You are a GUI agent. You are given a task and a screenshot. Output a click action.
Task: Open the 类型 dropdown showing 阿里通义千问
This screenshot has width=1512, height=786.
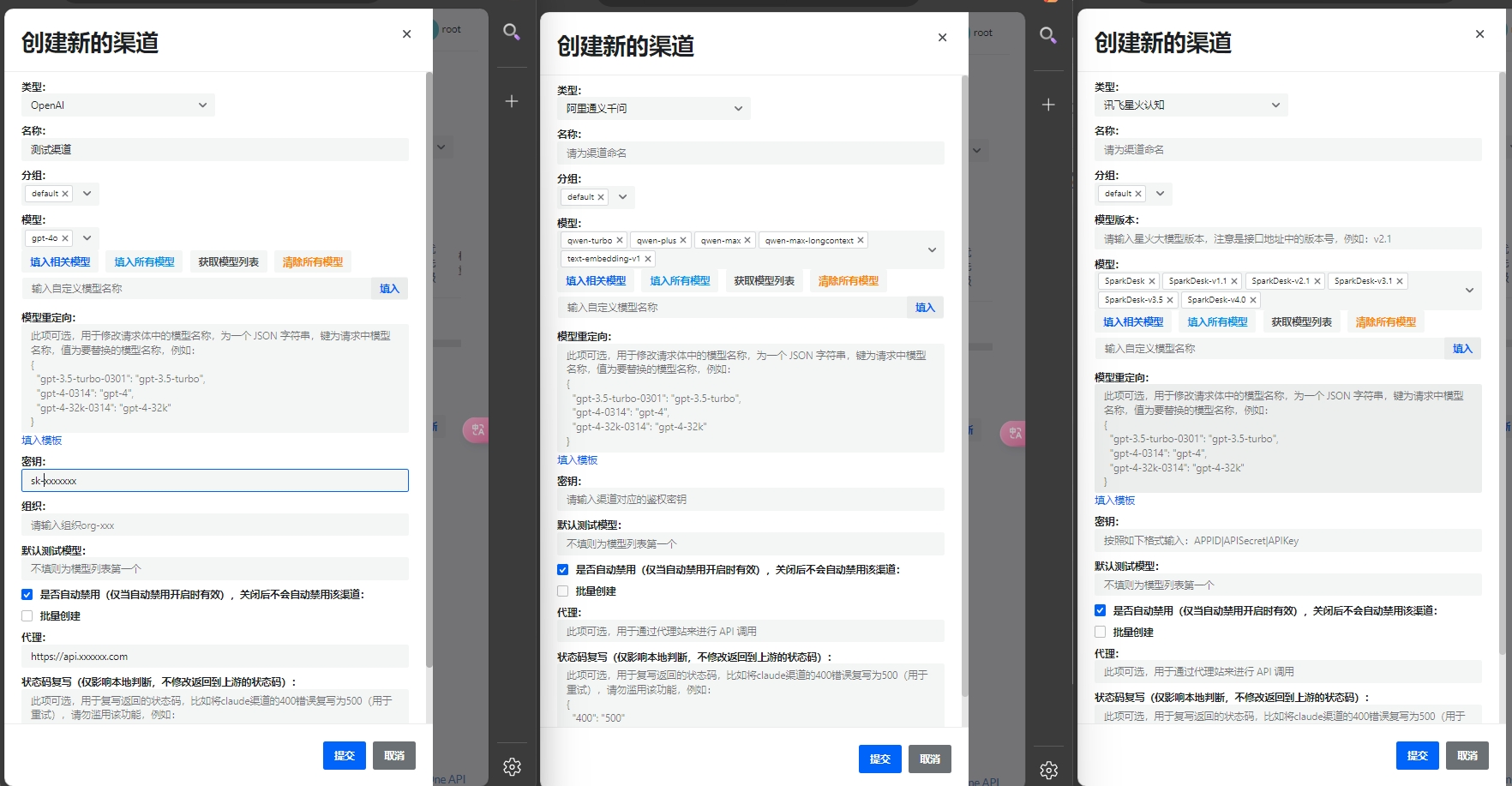tap(654, 109)
